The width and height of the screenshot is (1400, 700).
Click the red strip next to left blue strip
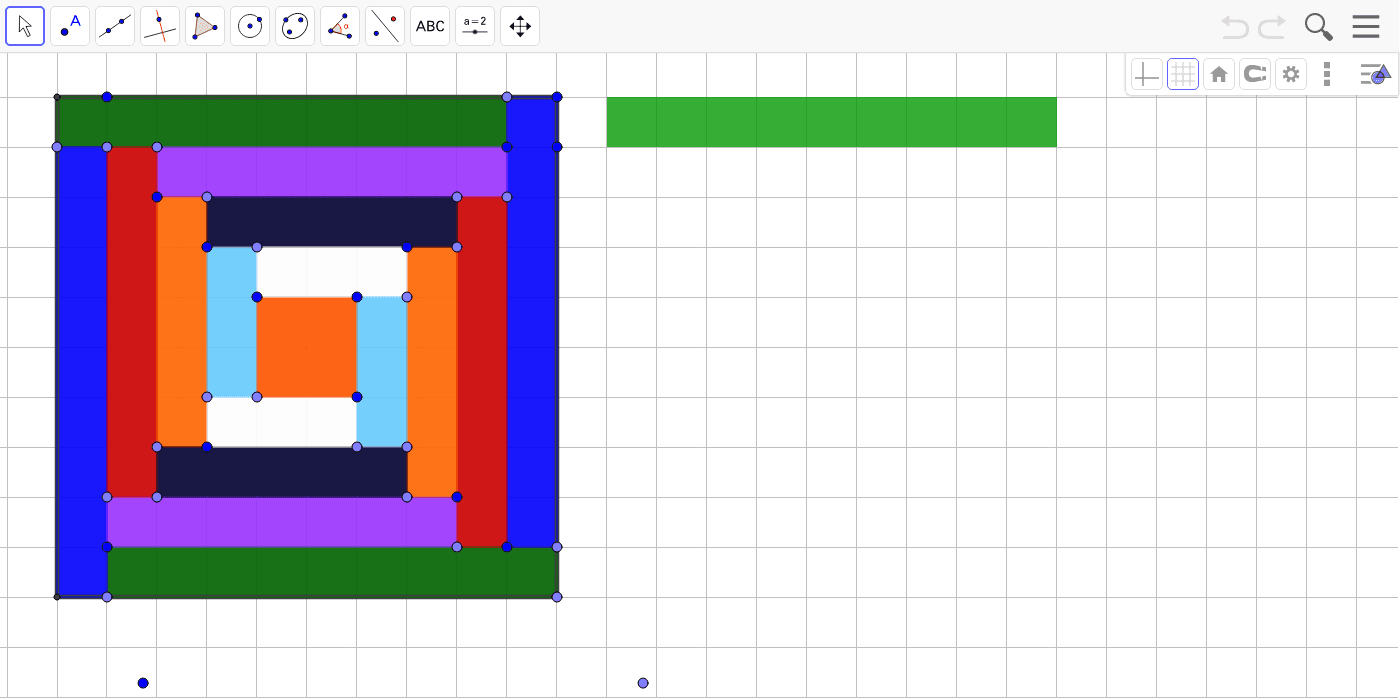[x=132, y=322]
